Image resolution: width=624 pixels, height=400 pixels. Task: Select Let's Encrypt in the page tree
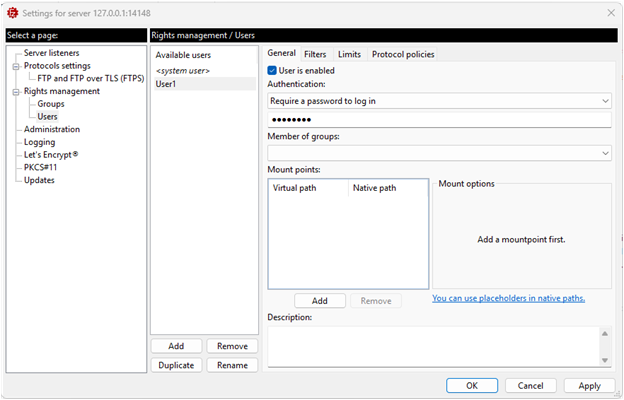pyautogui.click(x=51, y=155)
